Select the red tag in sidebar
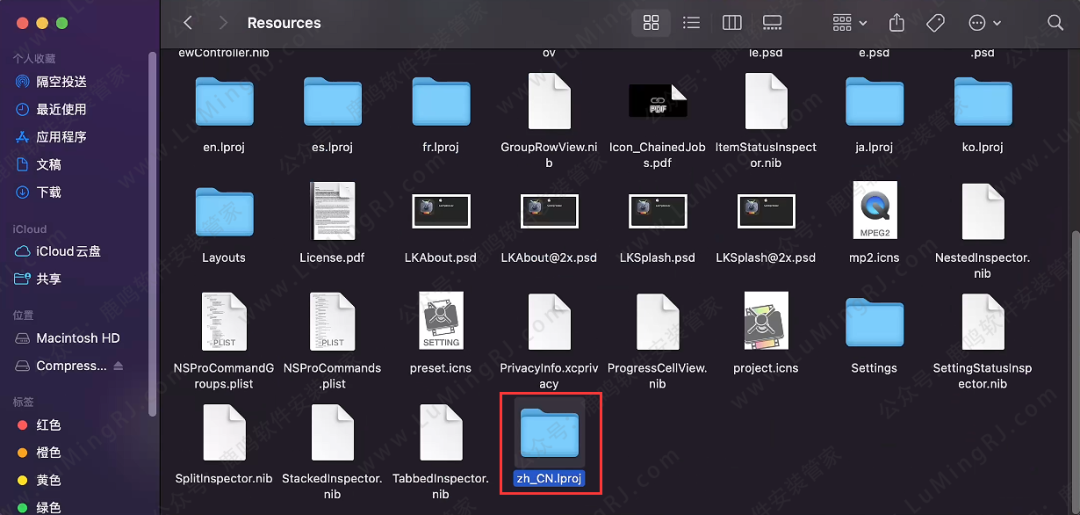 pyautogui.click(x=49, y=425)
